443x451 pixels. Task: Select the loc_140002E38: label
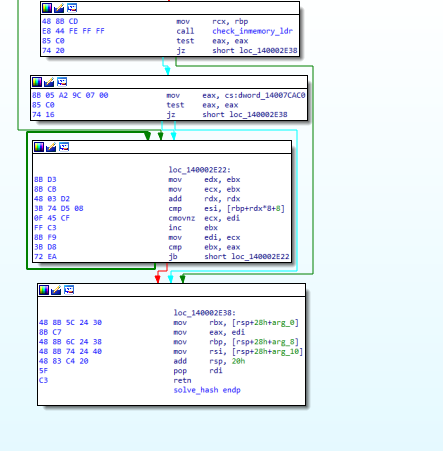(205, 313)
